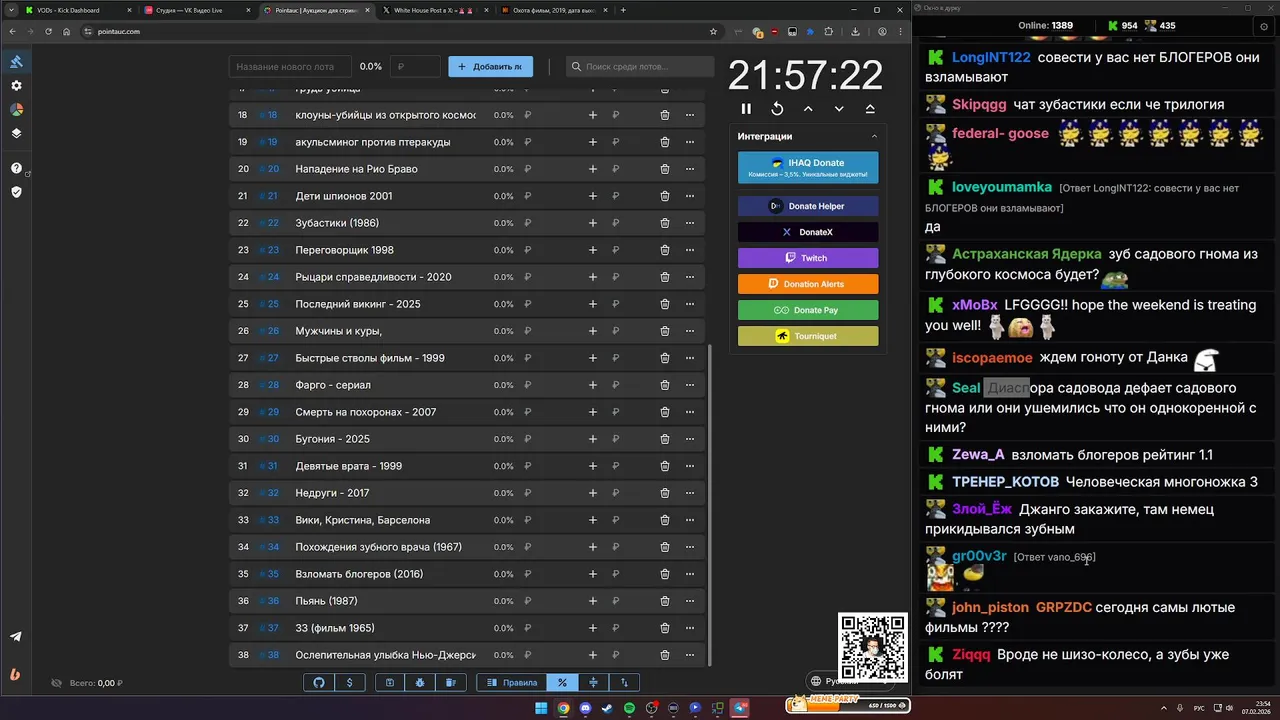
Task: Click the clear-all trash icon in the bottom toolbar
Action: [x=450, y=682]
